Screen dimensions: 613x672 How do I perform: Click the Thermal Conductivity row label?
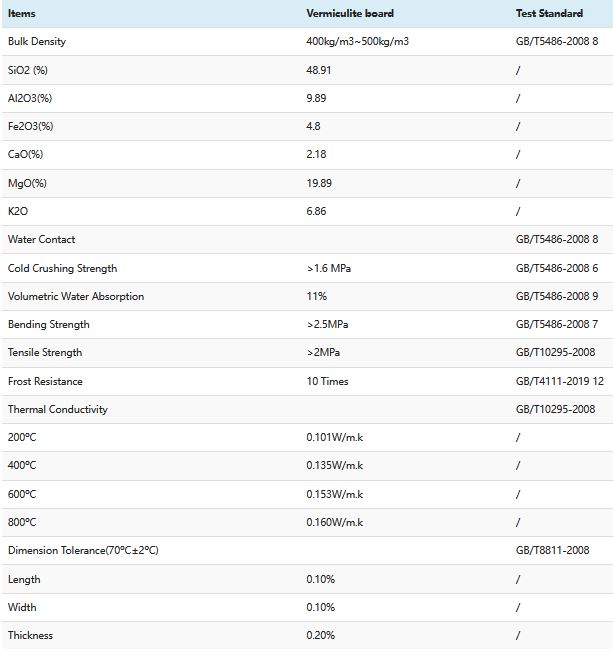[58, 409]
